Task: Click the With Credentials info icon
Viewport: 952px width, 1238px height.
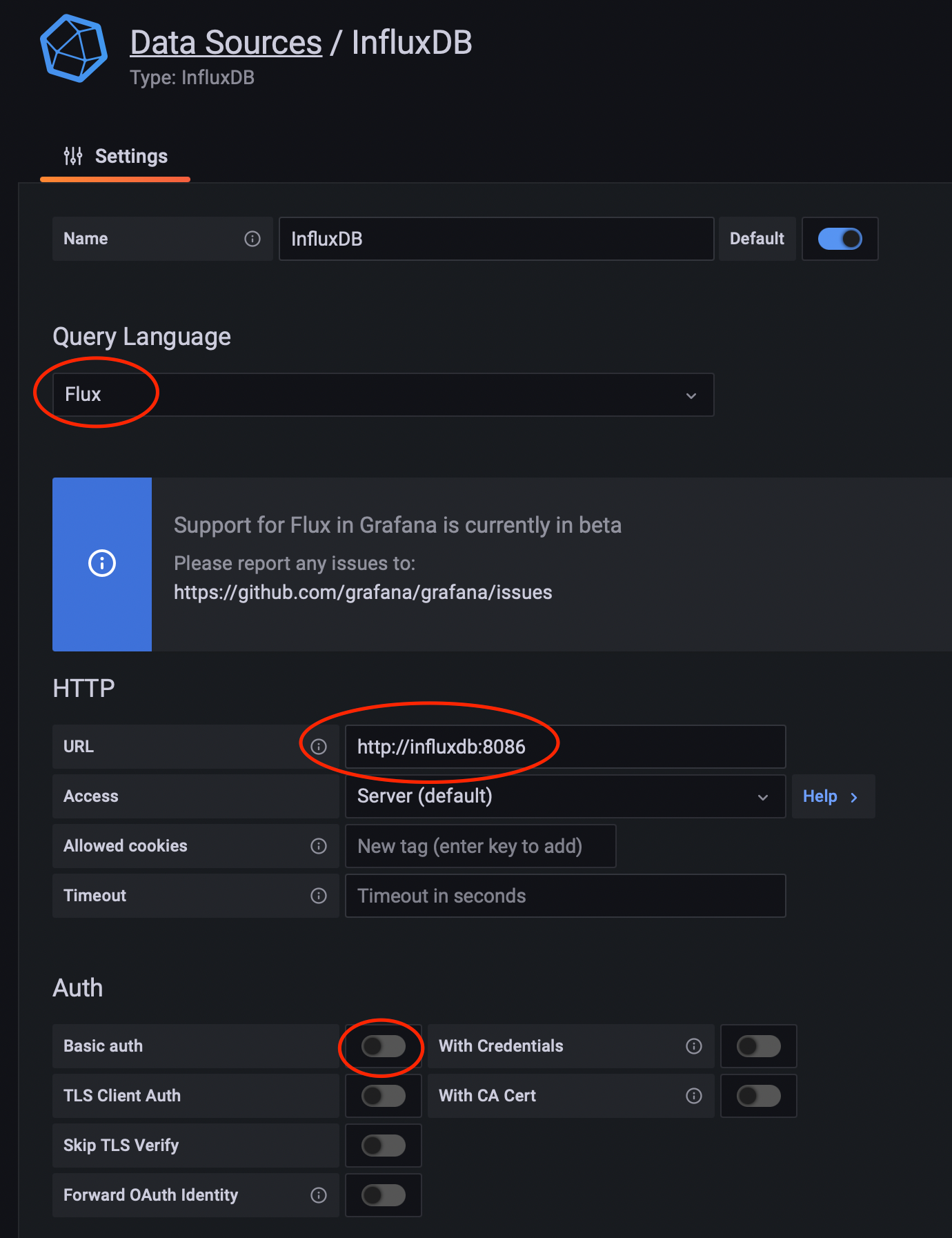Action: click(x=694, y=1046)
